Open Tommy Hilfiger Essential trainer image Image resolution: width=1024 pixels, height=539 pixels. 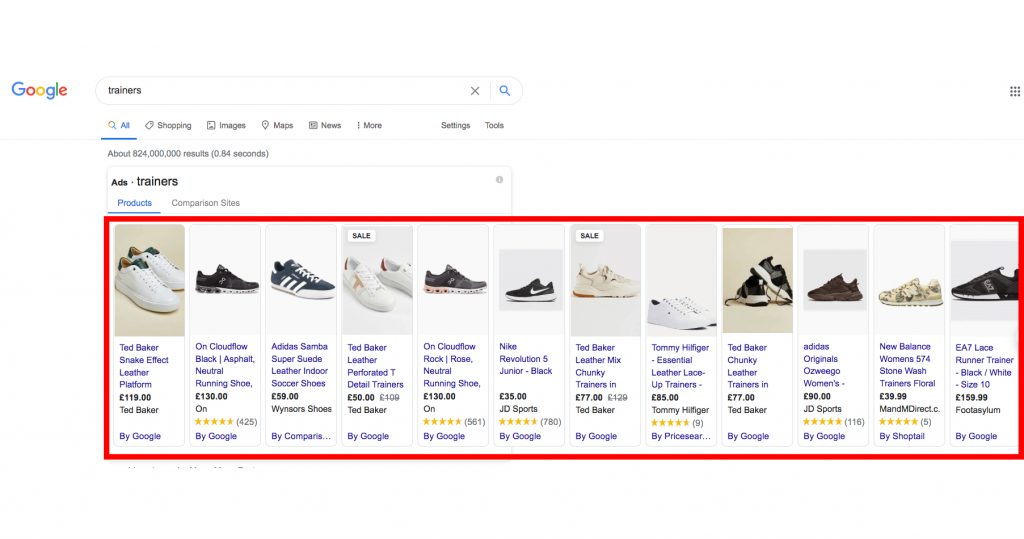click(681, 281)
